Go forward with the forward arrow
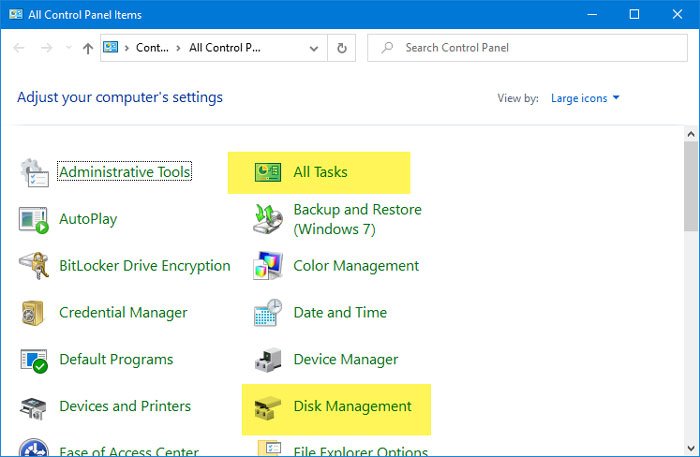The image size is (700, 457). click(46, 48)
